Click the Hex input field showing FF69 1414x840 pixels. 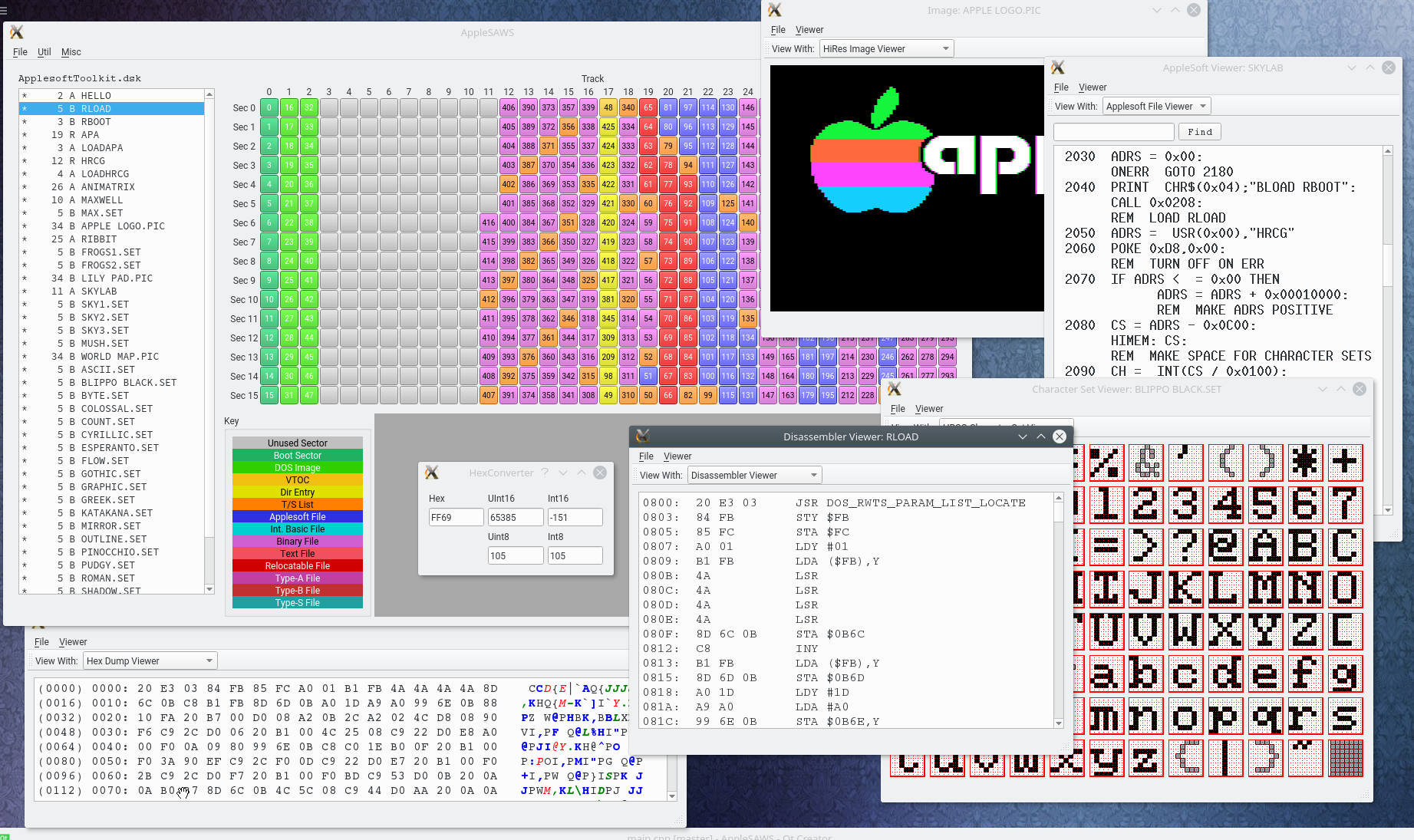[x=456, y=517]
